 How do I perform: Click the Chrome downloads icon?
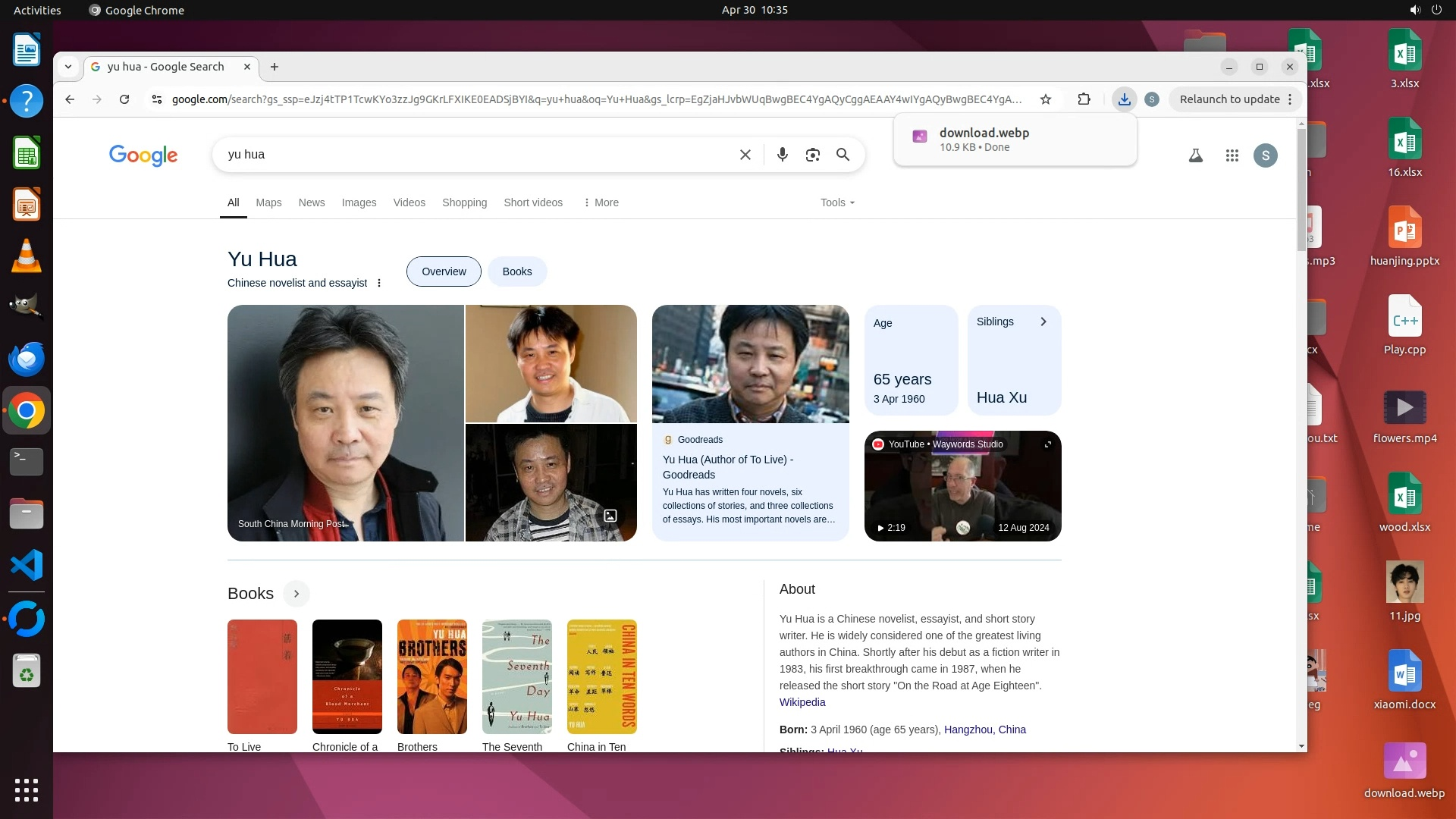tap(1125, 99)
